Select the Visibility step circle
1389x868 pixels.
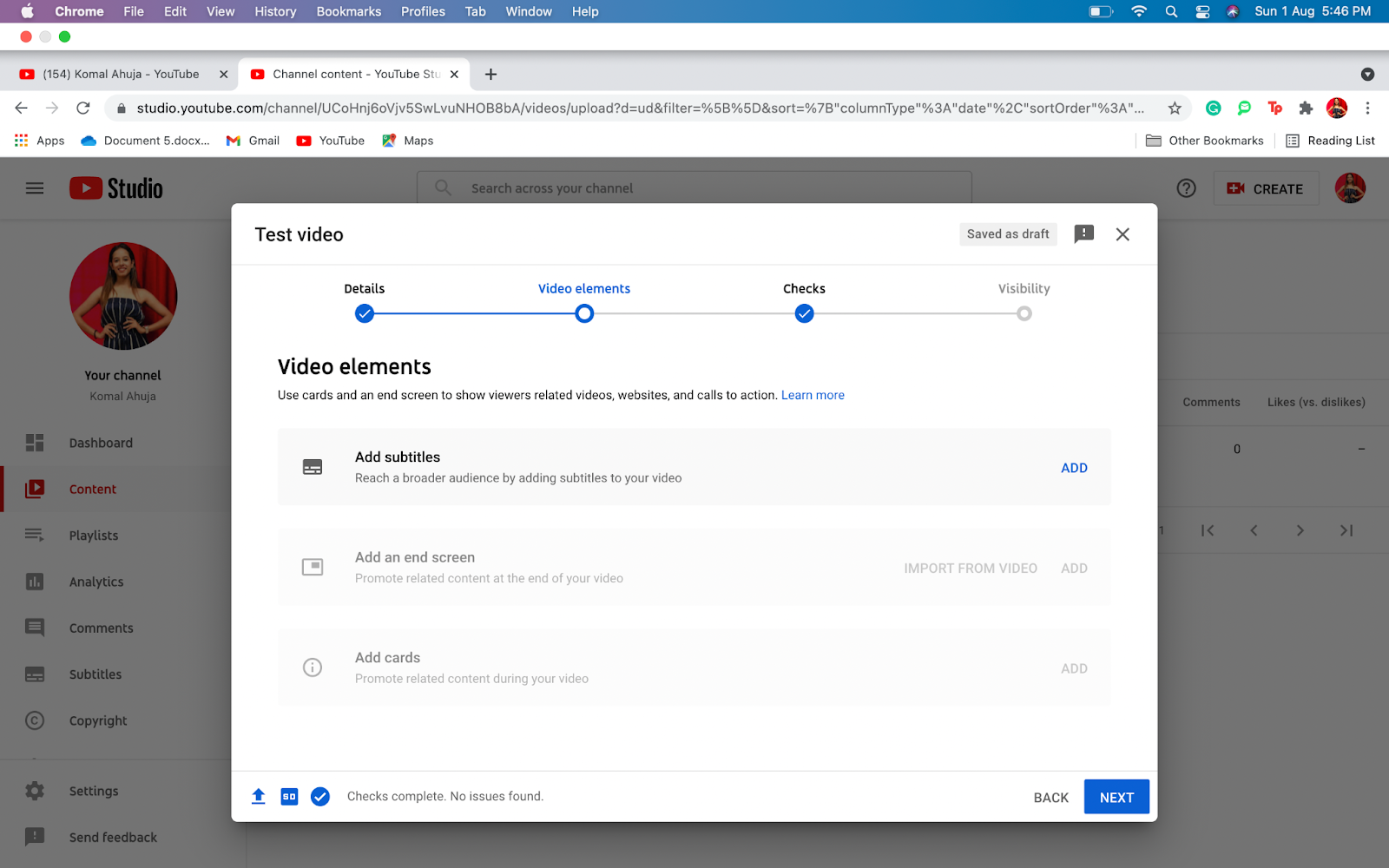click(x=1024, y=313)
